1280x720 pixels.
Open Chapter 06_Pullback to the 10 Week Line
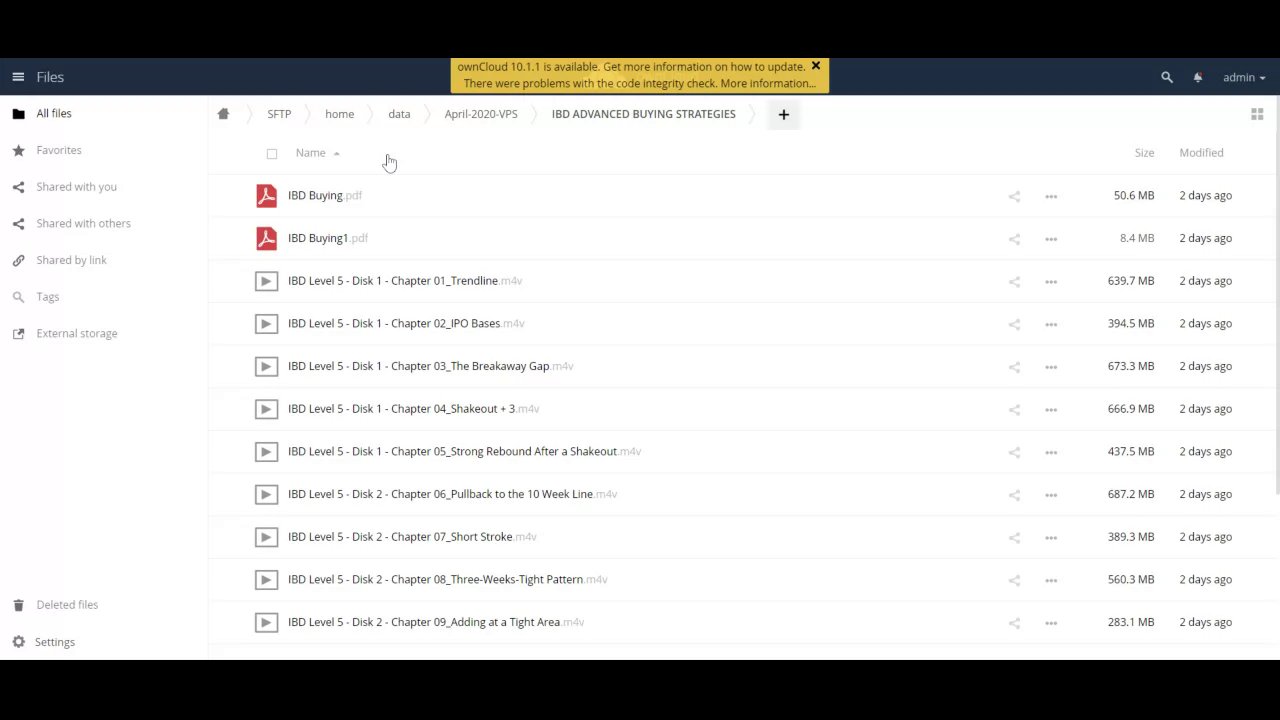coord(452,494)
